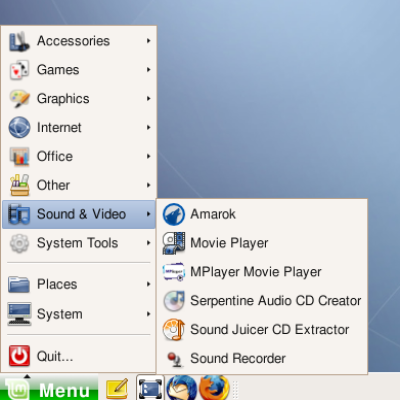Open the Graphics menu category

pos(79,99)
